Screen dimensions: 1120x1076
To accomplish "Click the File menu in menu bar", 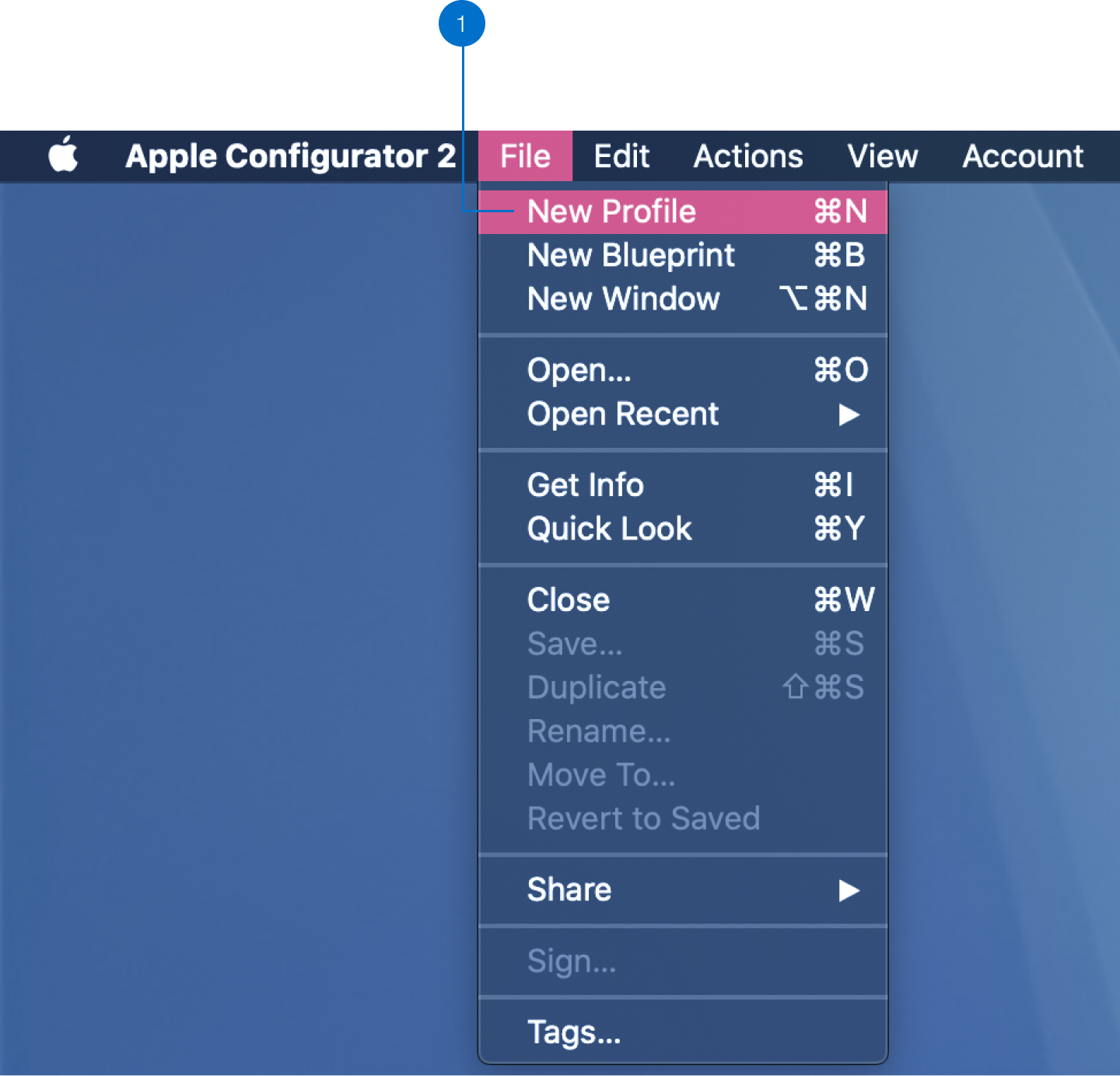I will pyautogui.click(x=526, y=156).
